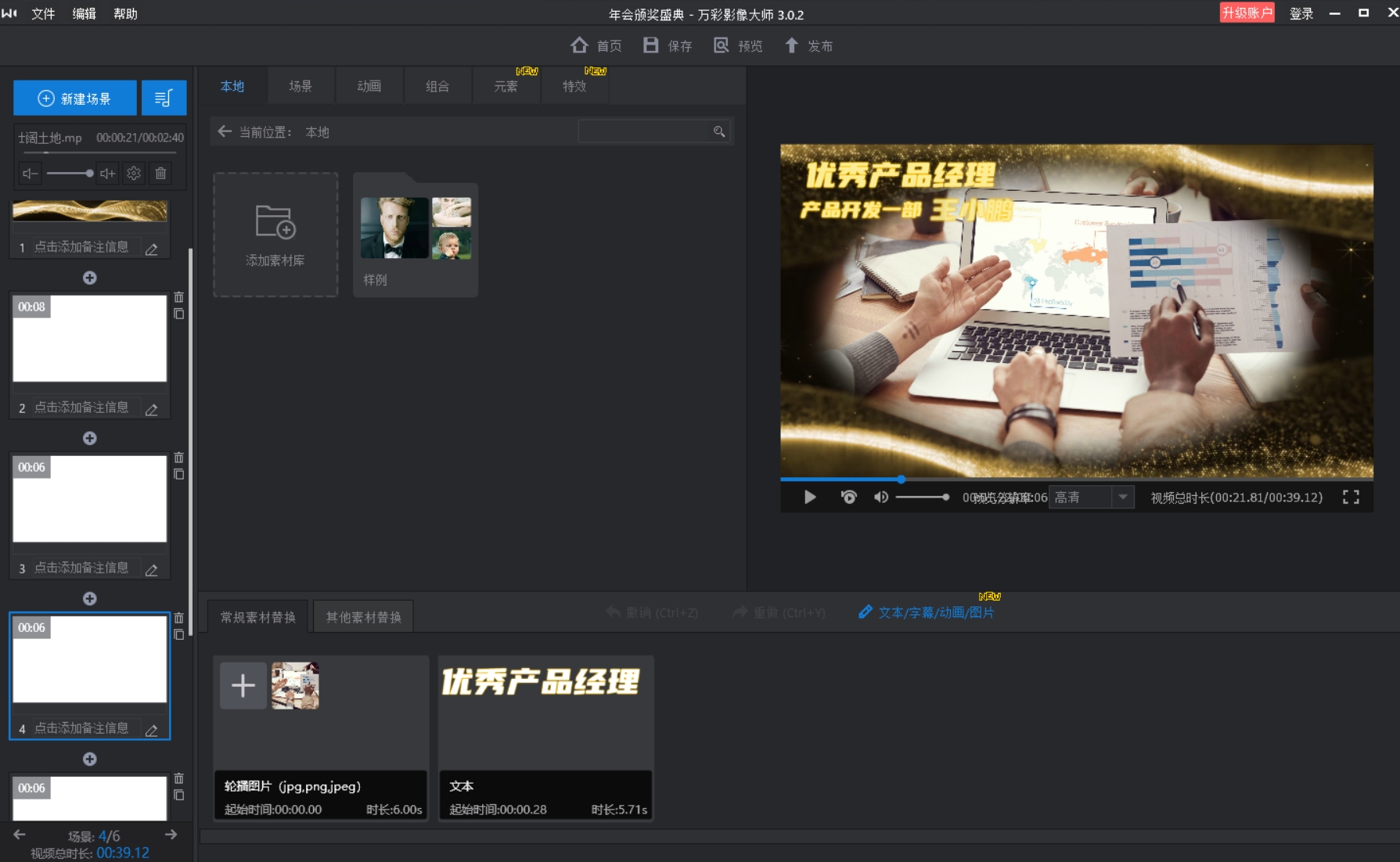Switch to the 组合 tab

pyautogui.click(x=437, y=86)
